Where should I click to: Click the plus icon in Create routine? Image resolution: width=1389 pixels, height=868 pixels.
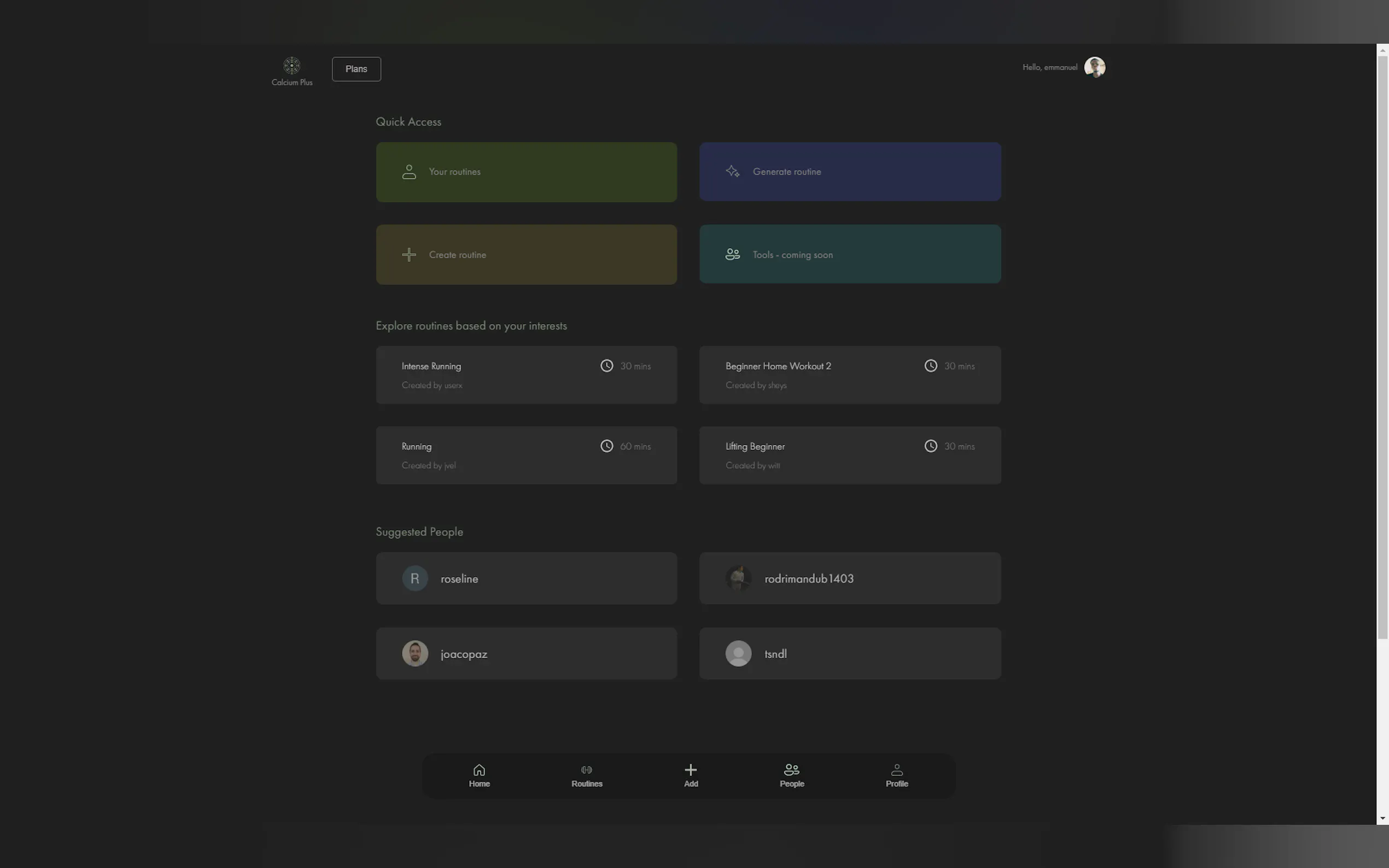(x=409, y=254)
